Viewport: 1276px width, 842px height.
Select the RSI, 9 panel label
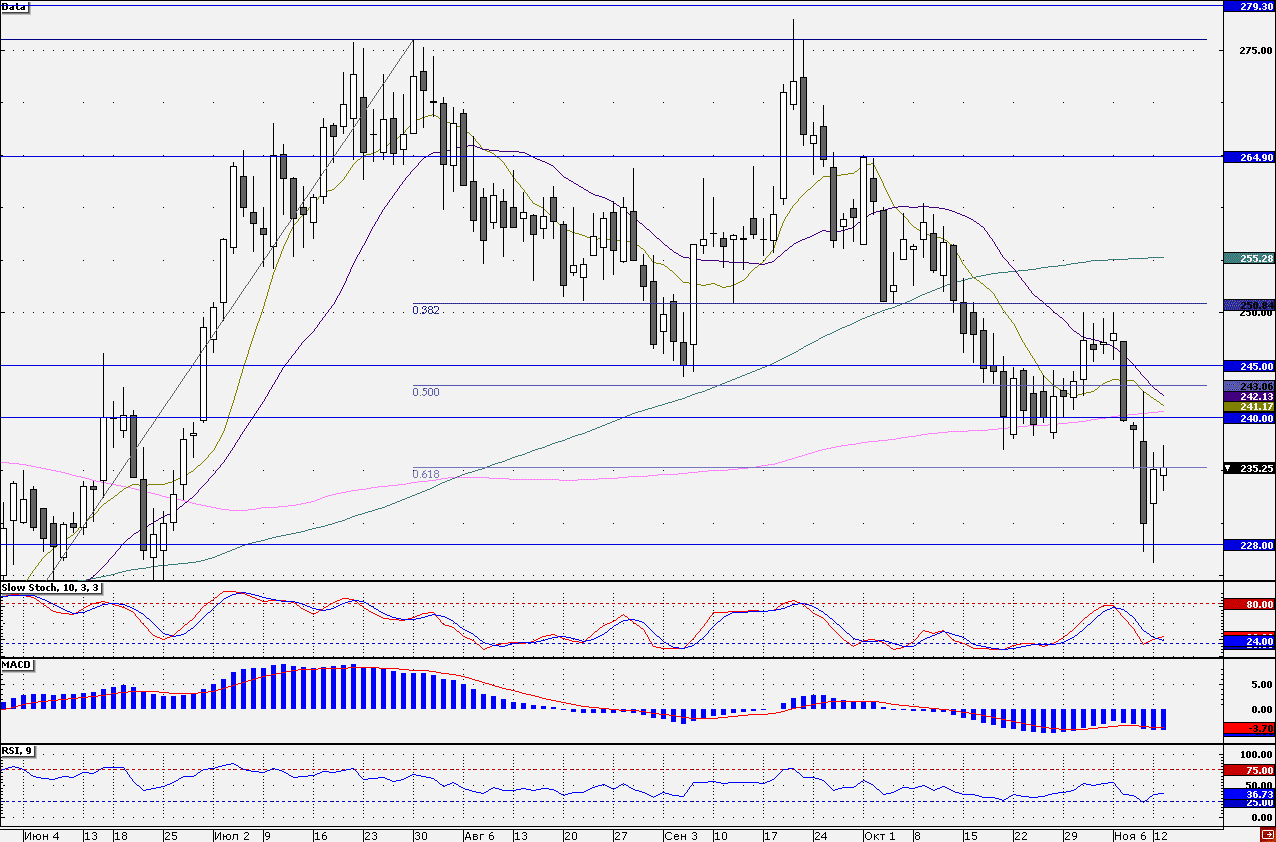(18, 751)
